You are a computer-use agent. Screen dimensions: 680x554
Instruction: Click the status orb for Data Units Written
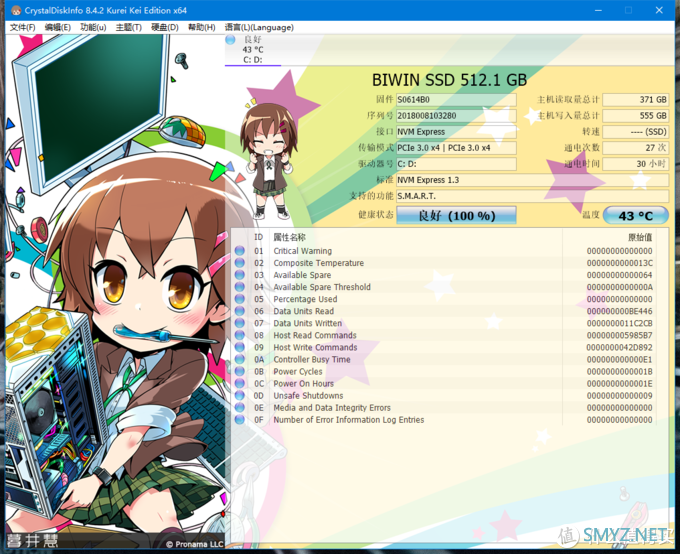[240, 323]
